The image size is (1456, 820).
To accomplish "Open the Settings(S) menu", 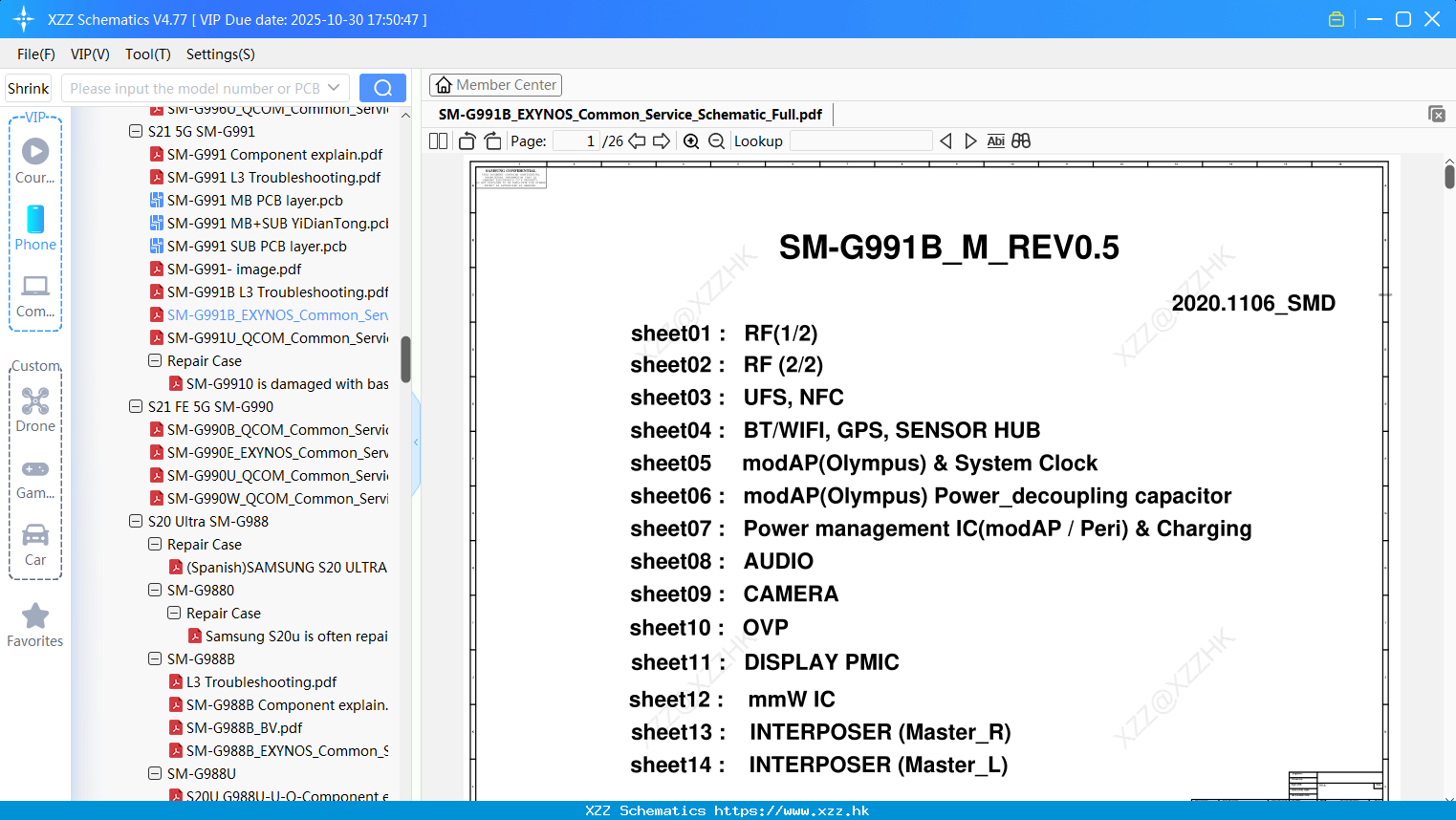I will [x=221, y=54].
